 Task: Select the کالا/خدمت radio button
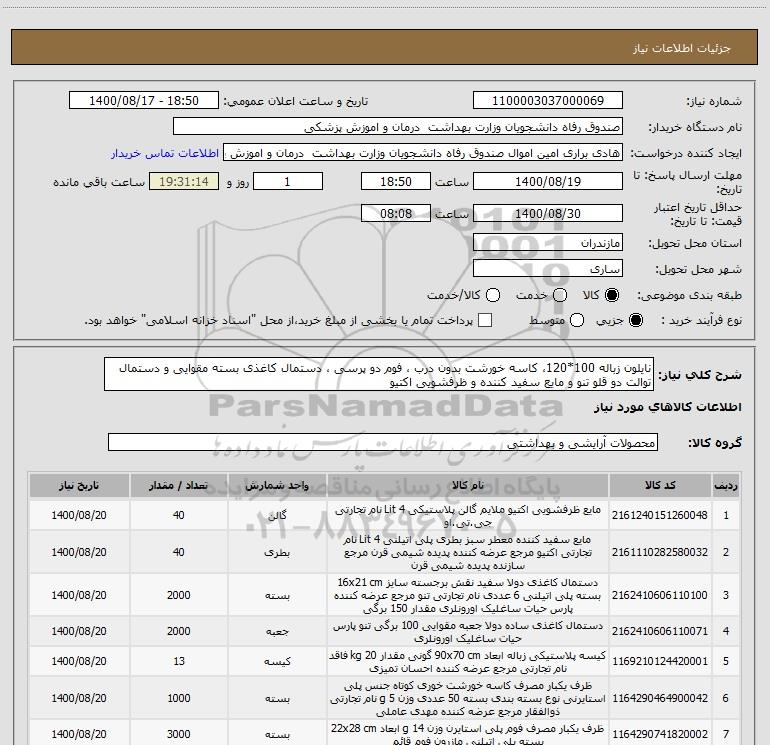click(493, 295)
